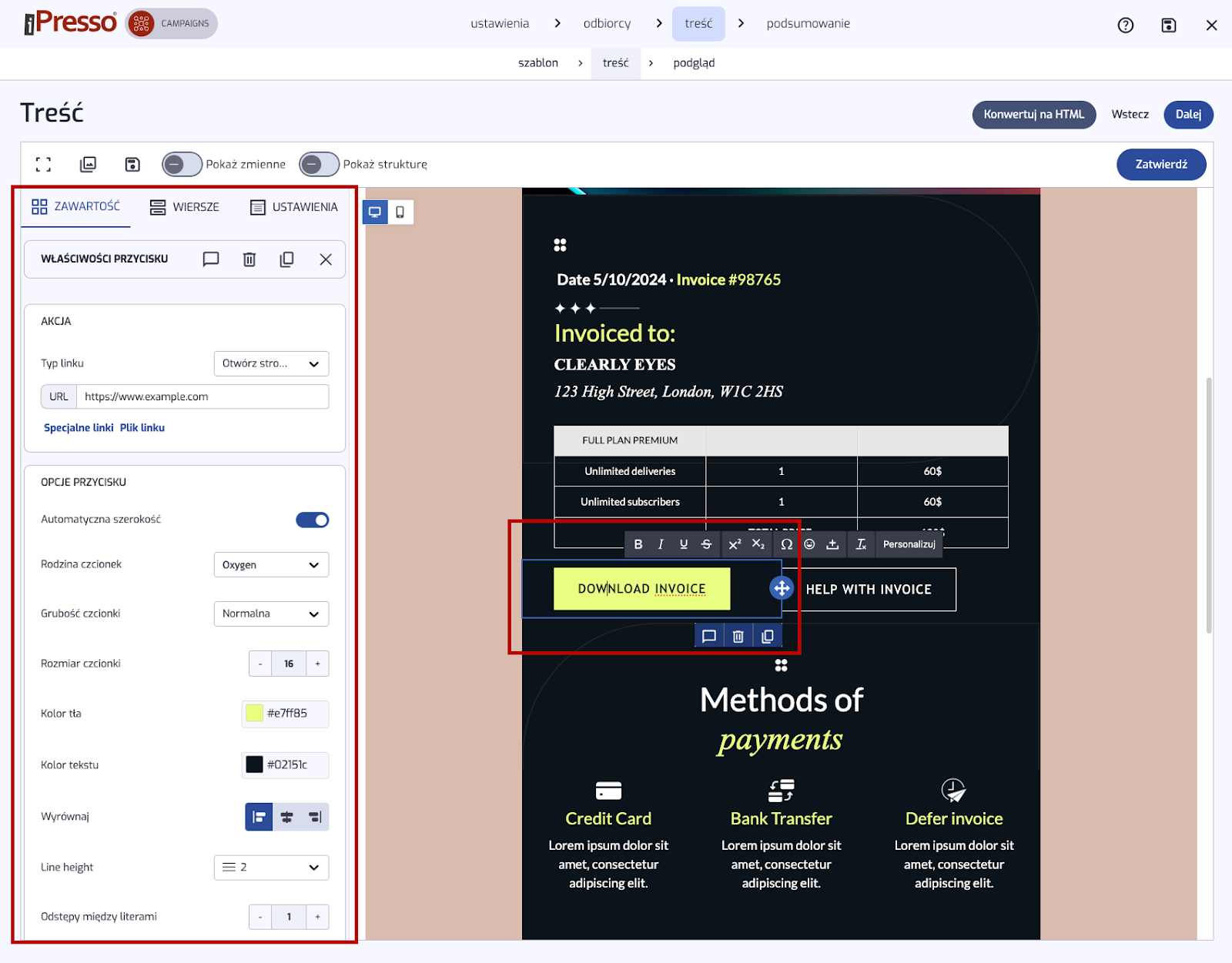The image size is (1232, 963).
Task: Click Plik linku link
Action: click(142, 428)
